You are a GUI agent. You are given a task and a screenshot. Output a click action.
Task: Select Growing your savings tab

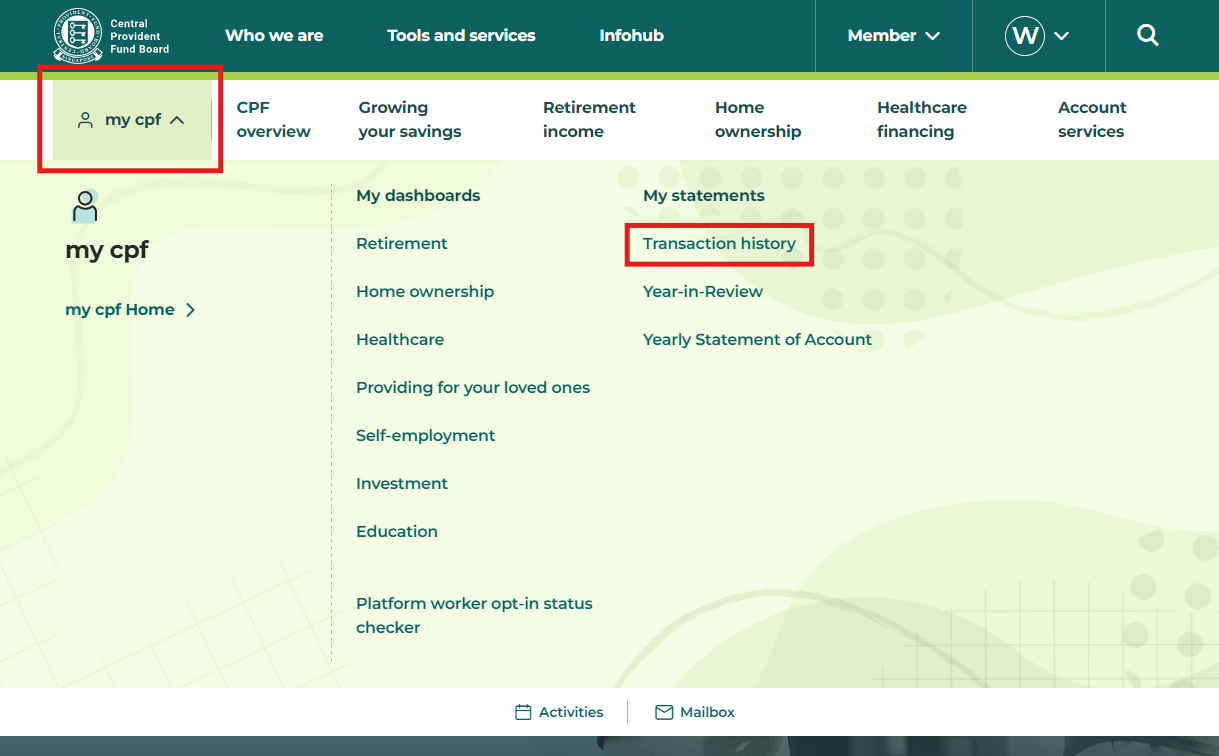(x=410, y=119)
